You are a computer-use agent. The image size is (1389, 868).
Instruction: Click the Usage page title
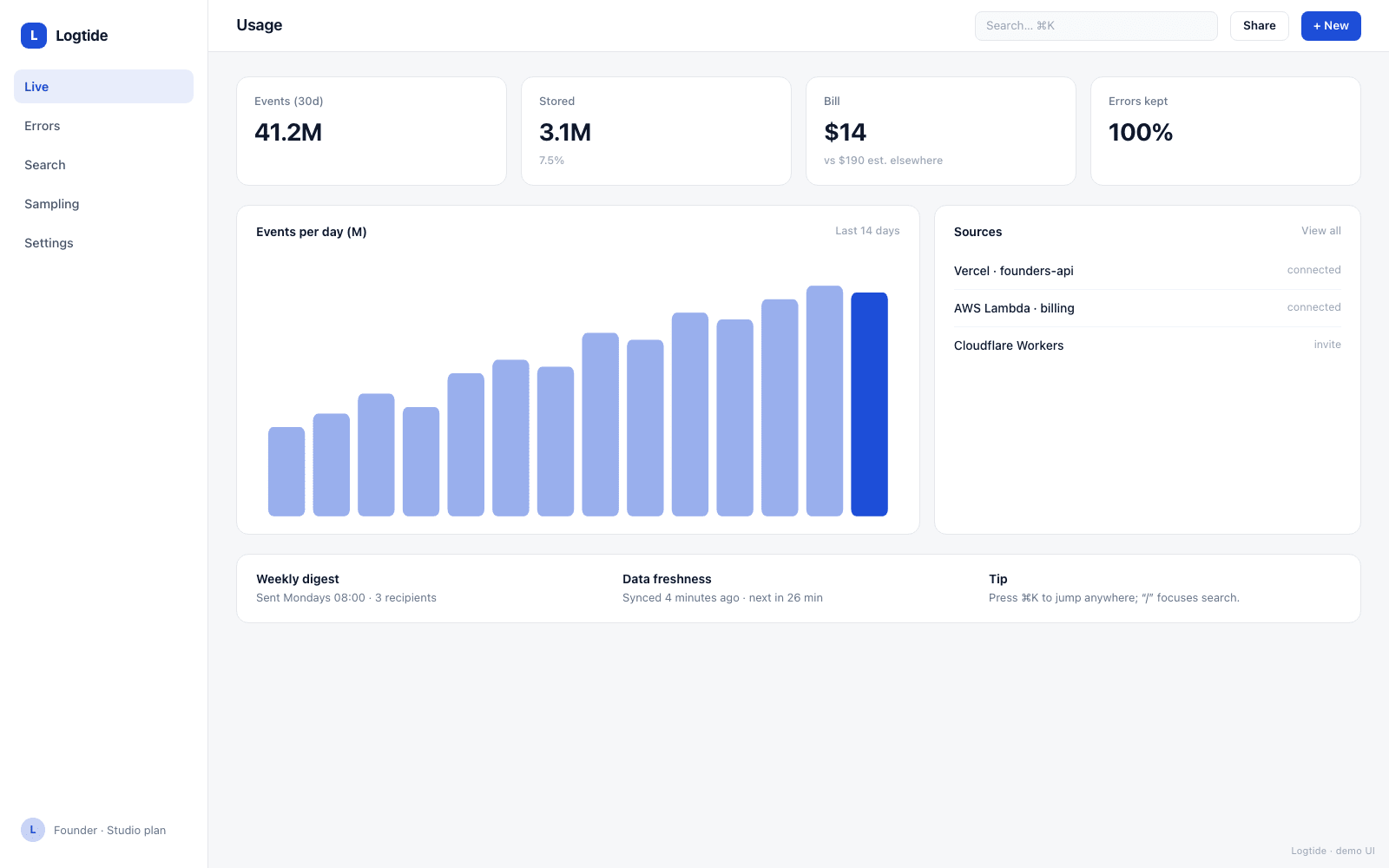click(259, 25)
